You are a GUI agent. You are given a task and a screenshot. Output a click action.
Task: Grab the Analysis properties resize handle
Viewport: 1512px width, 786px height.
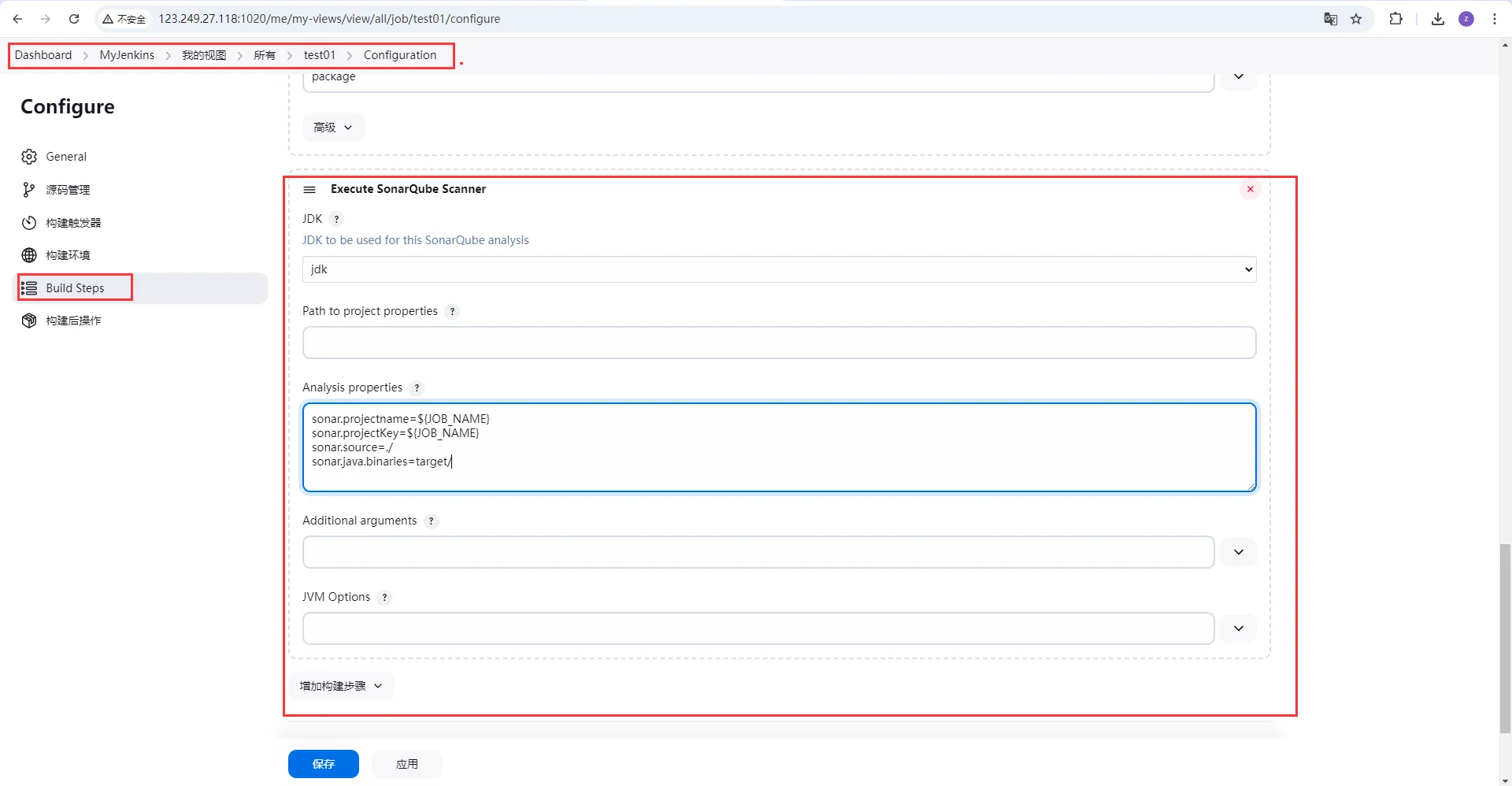(x=1251, y=486)
